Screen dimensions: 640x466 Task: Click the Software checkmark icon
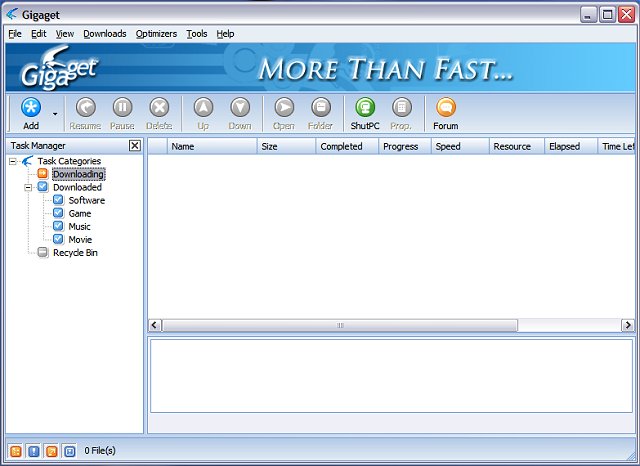[x=58, y=200]
